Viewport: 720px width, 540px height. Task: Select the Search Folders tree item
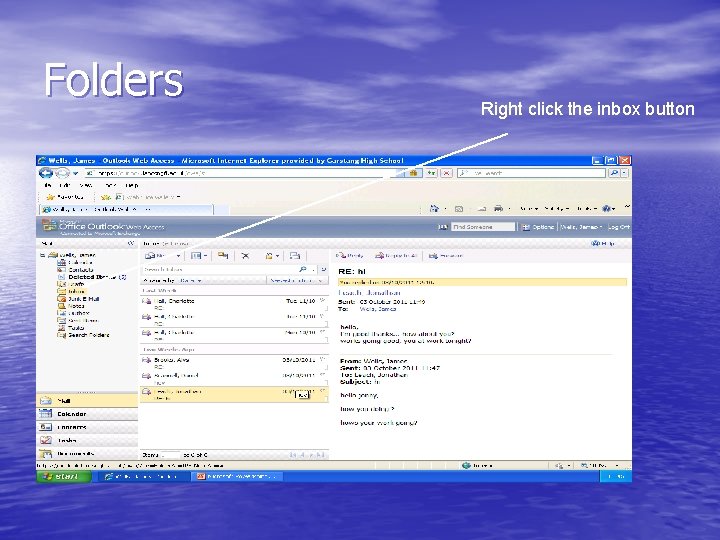(83, 335)
